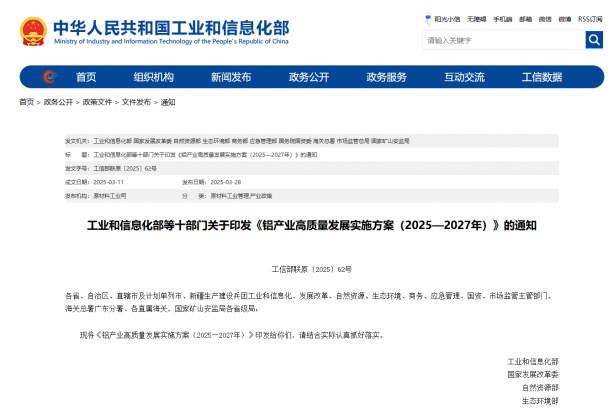Click the site title 中华人民共和国工业和信息化部

coord(171,27)
